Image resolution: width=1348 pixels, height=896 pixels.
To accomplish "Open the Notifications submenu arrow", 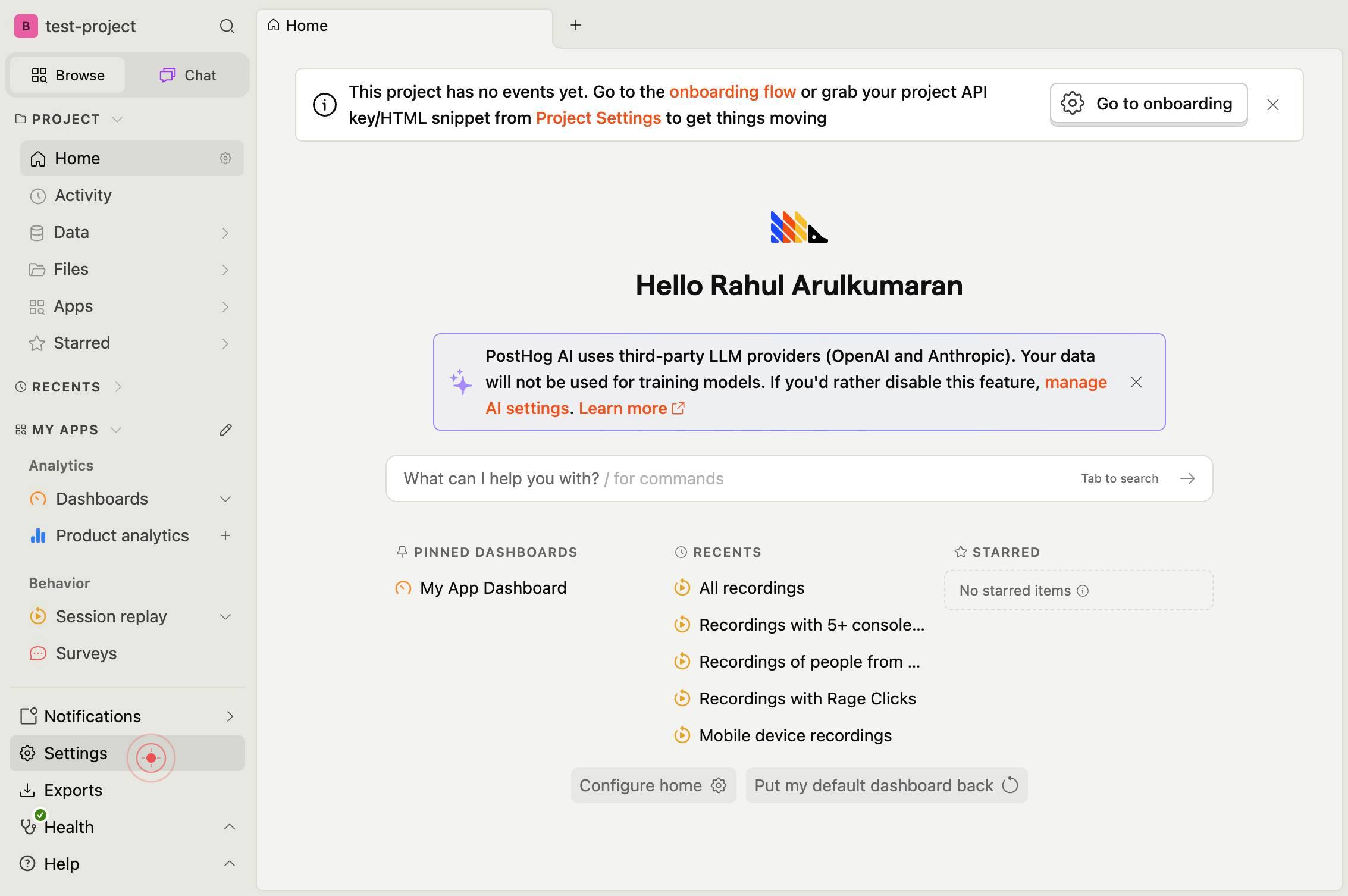I will point(230,716).
